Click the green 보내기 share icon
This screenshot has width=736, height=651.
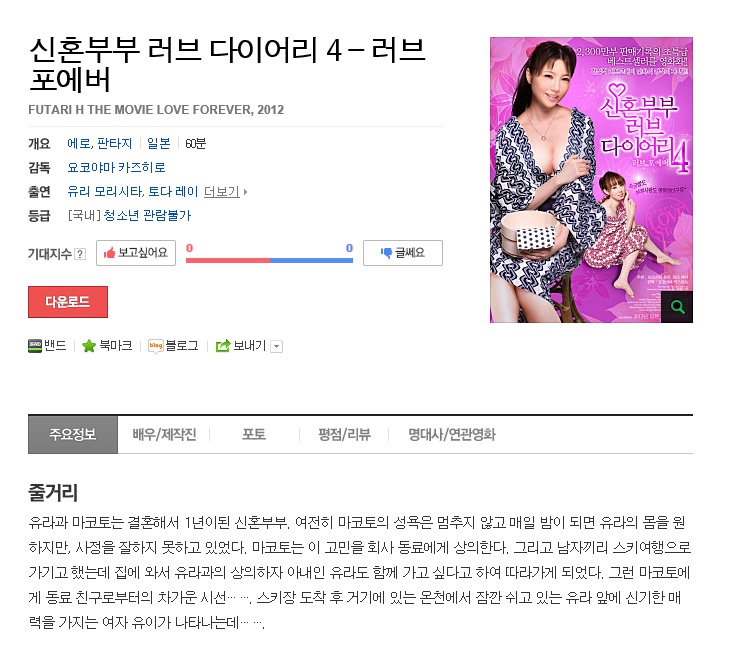click(223, 346)
